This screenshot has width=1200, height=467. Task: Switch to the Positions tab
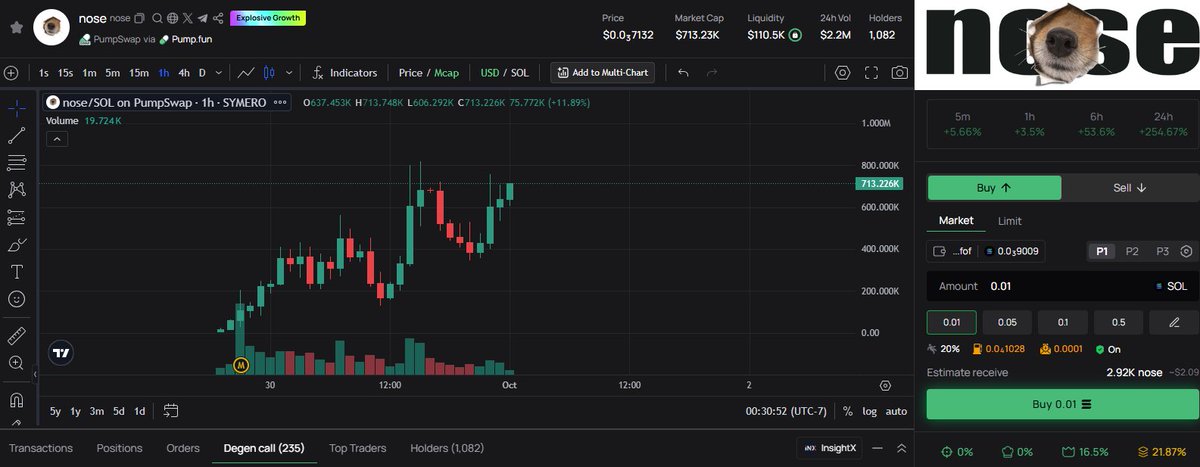(119, 448)
